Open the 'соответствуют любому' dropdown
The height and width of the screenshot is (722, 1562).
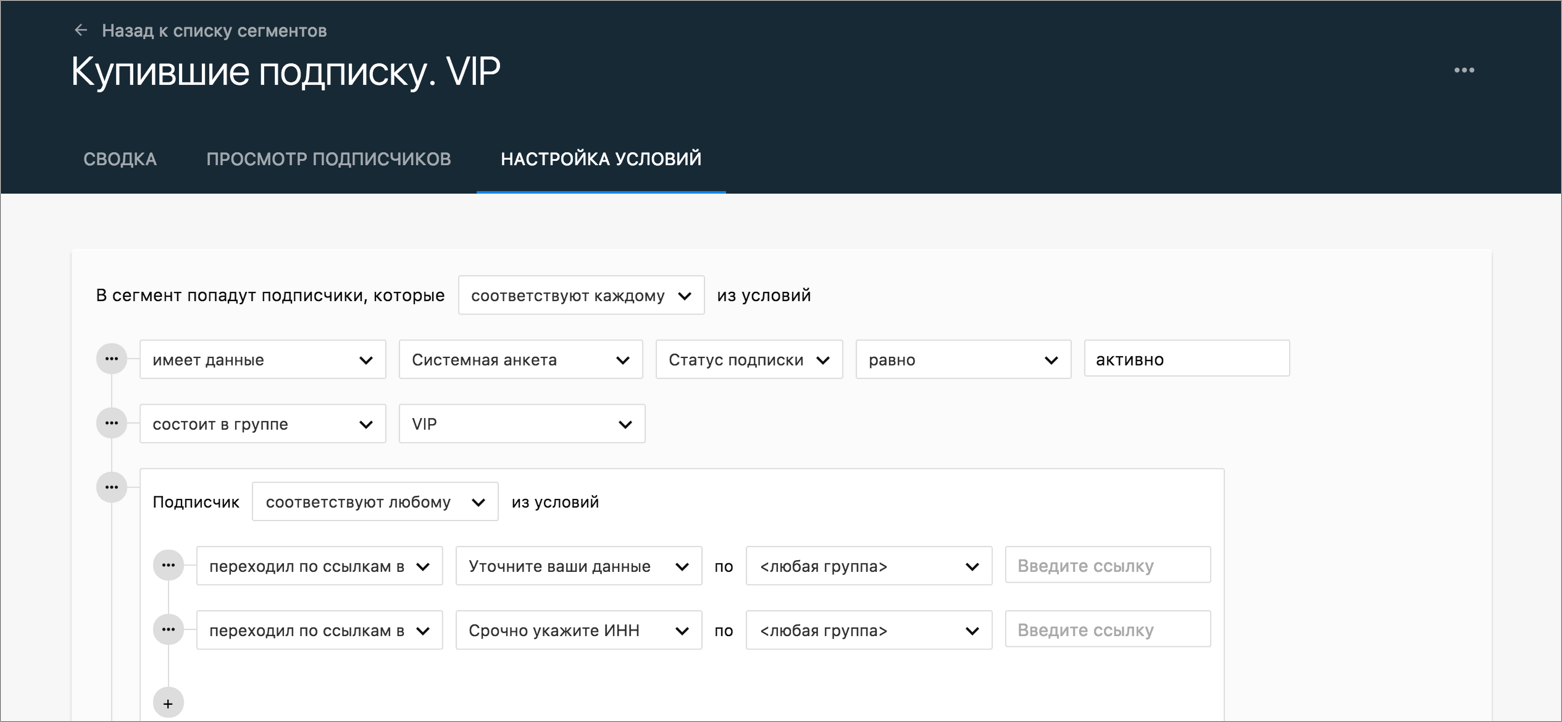click(x=375, y=501)
